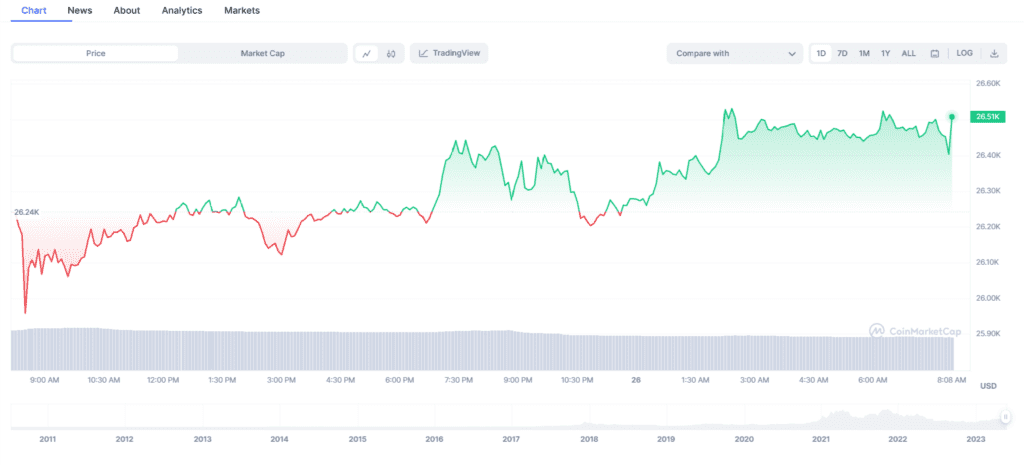Expand the Compare with chevron arrow
Viewport: 1024px width, 465px height.
coord(792,54)
